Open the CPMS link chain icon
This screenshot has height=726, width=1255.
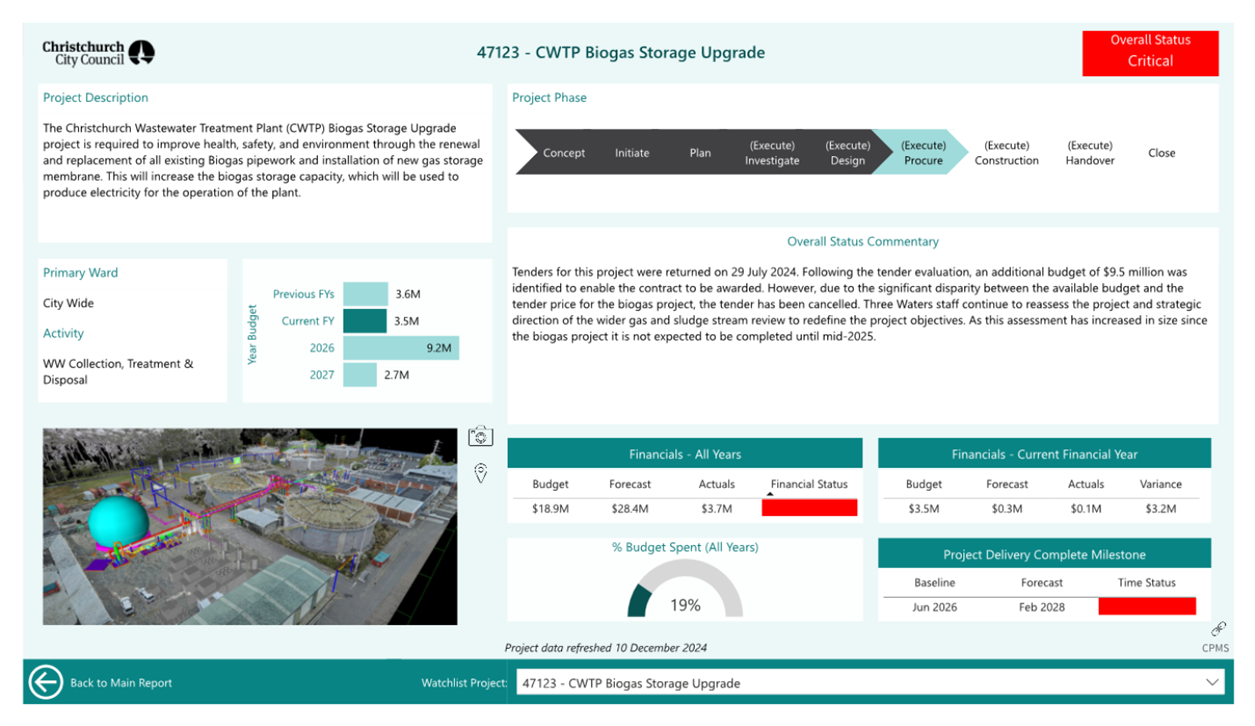[1218, 629]
